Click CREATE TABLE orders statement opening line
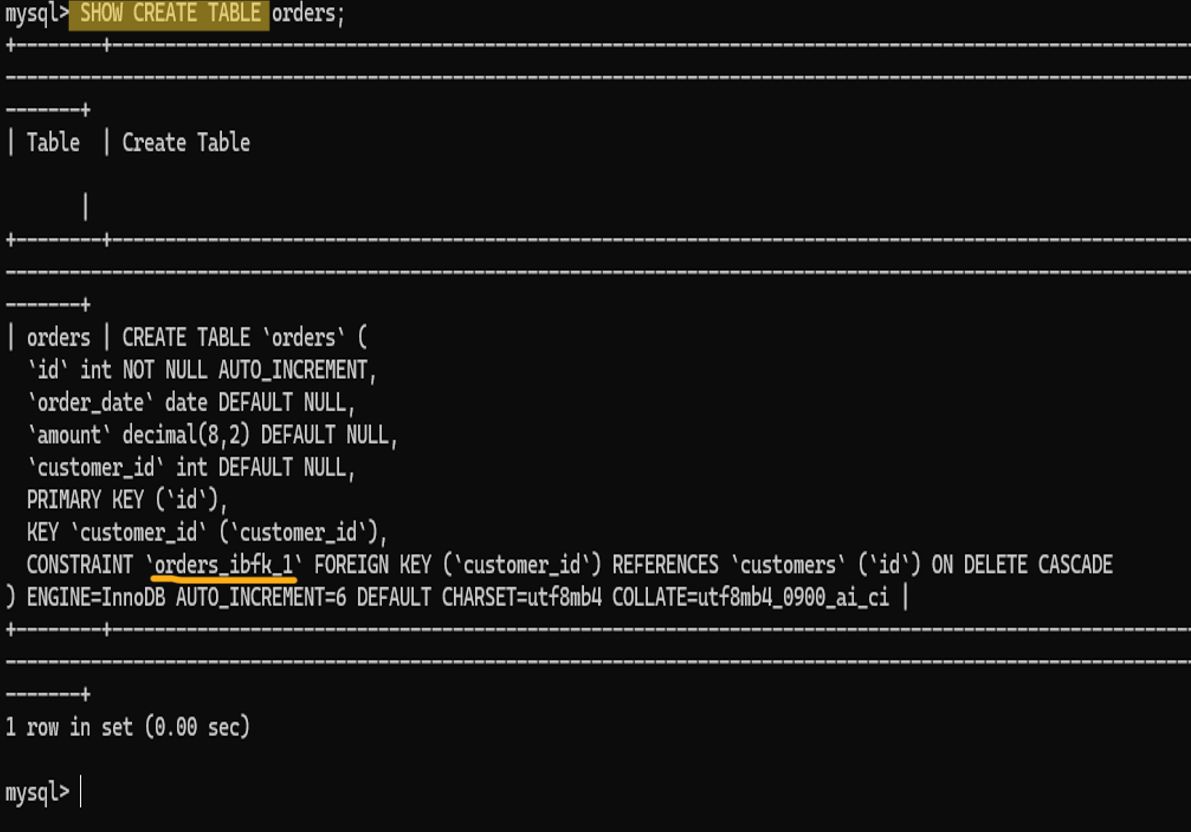The height and width of the screenshot is (832, 1191). pyautogui.click(x=244, y=337)
